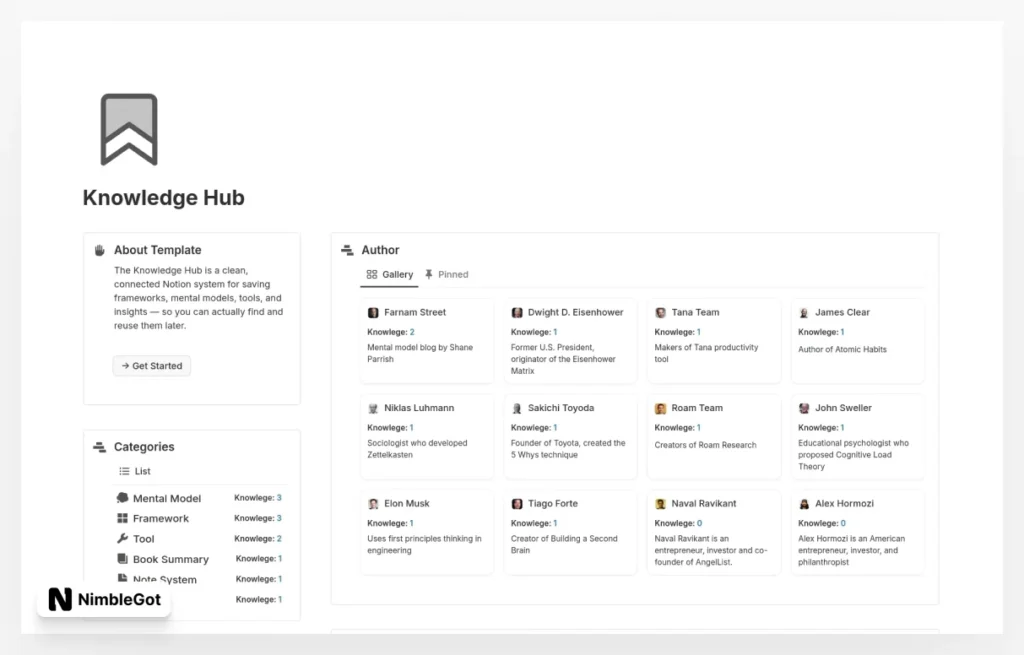This screenshot has width=1024, height=655.
Task: Click the NimbleGot logo badge
Action: coord(103,599)
